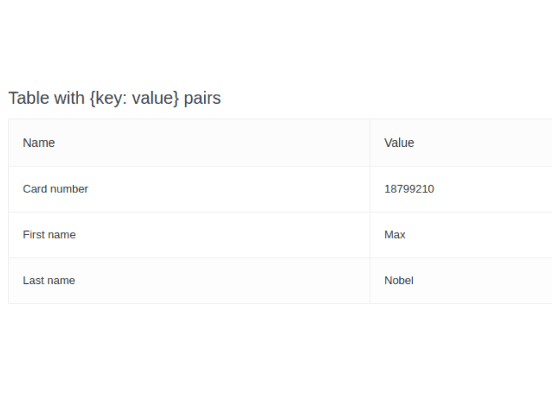Click the "Value" column header

coord(461,143)
